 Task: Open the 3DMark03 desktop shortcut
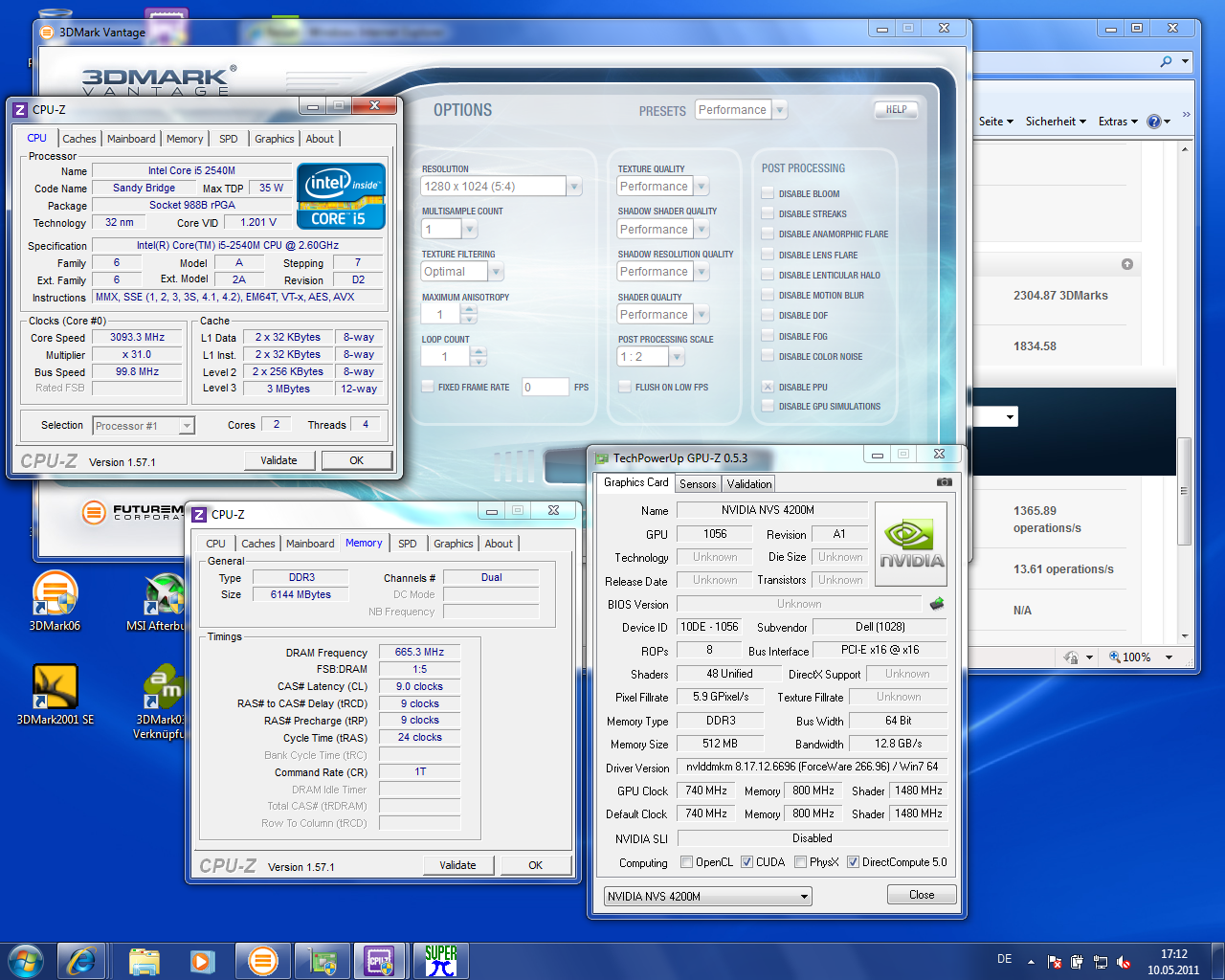coord(161,702)
